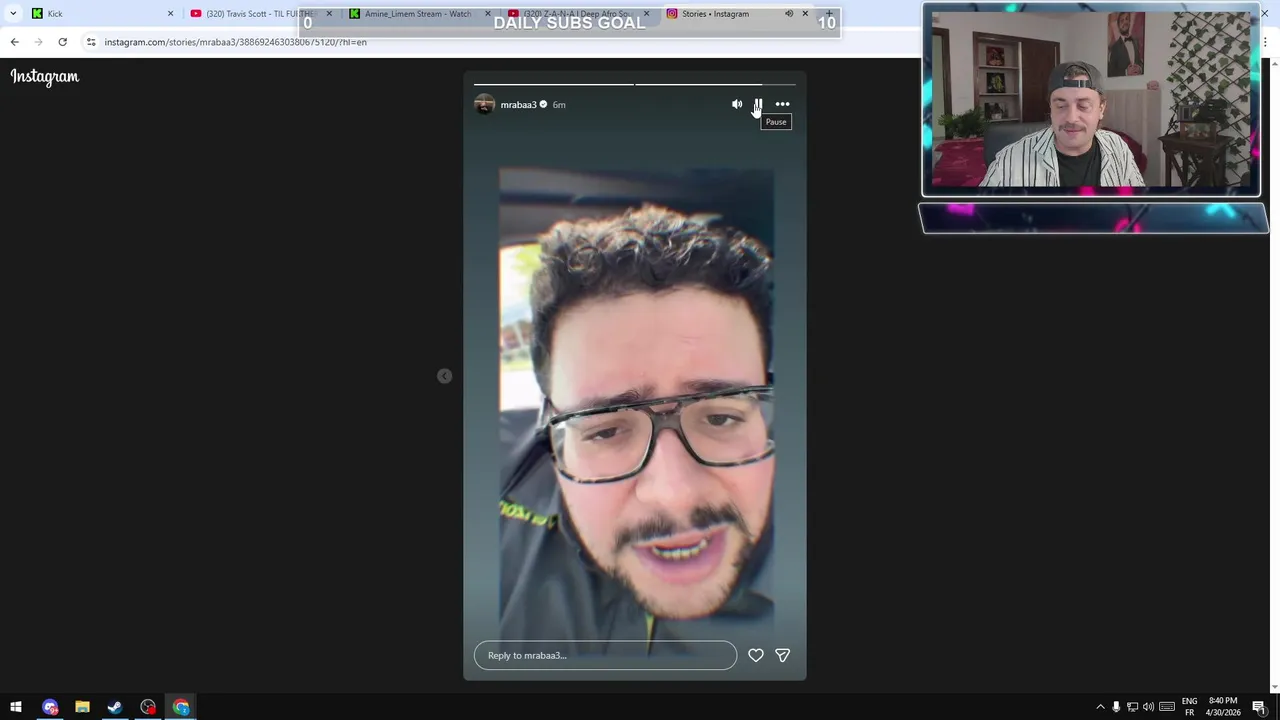Image resolution: width=1280 pixels, height=720 pixels.
Task: Share the story via paper plane icon
Action: point(782,655)
